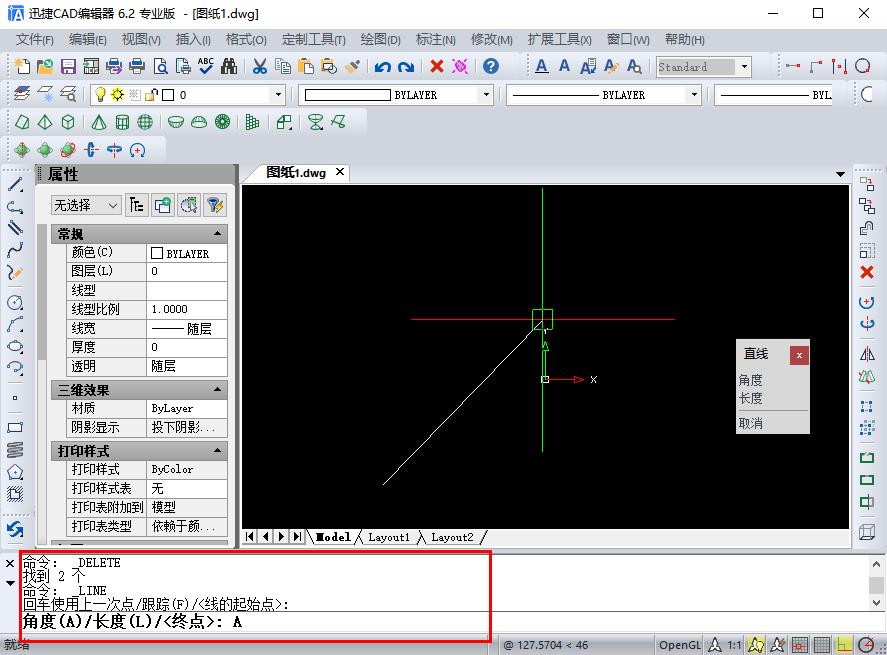Image resolution: width=887 pixels, height=655 pixels.
Task: Toggle layer freeze sun icon
Action: pyautogui.click(x=117, y=94)
